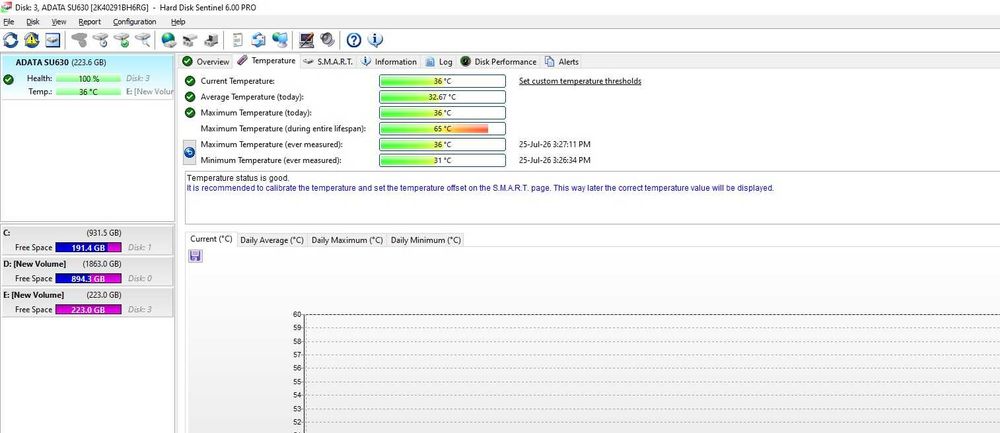Click the Minimum Temperature 31 °C bar
Image resolution: width=1000 pixels, height=433 pixels.
click(443, 160)
